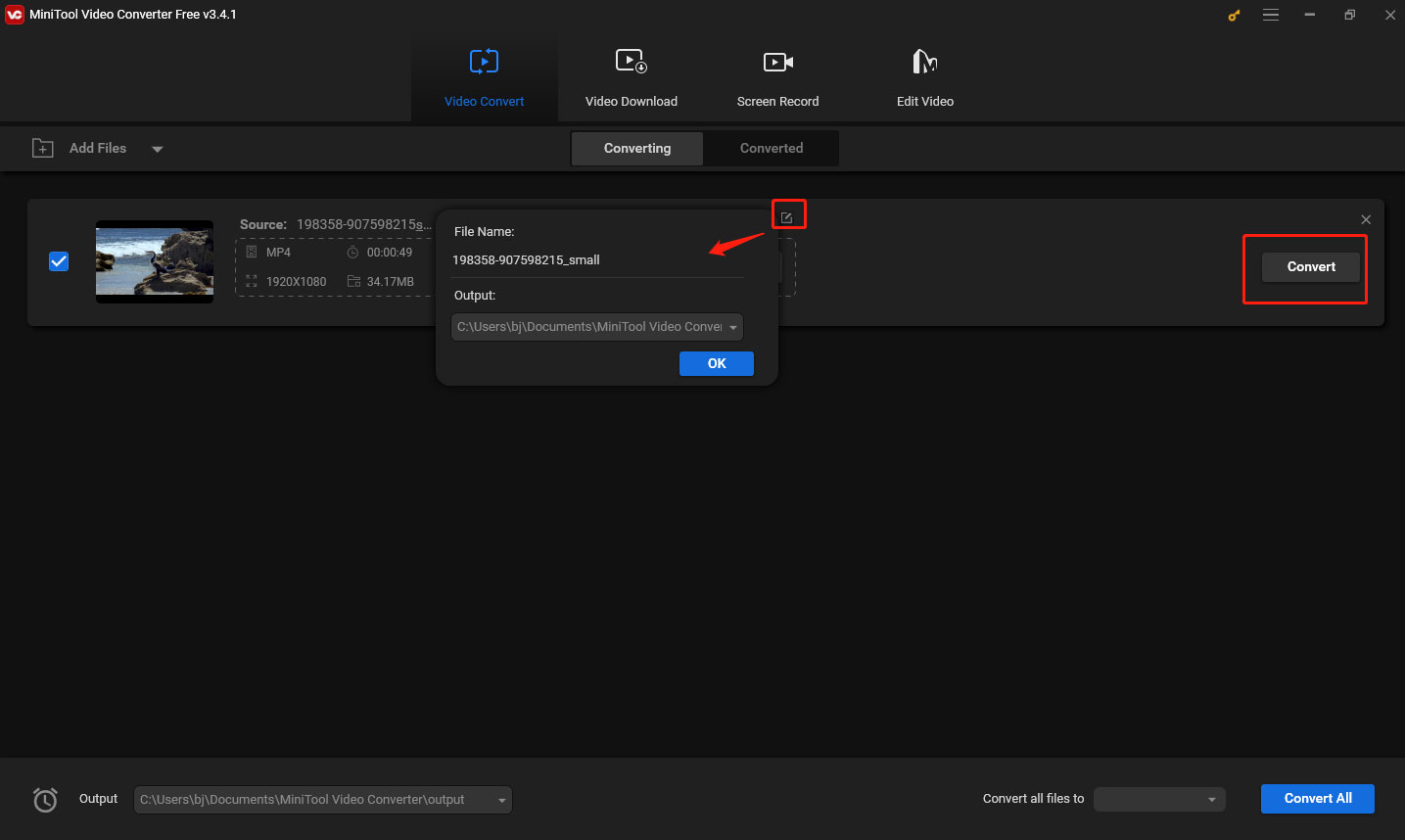Click the Video Convert icon
Image resolution: width=1405 pixels, height=840 pixels.
(485, 62)
